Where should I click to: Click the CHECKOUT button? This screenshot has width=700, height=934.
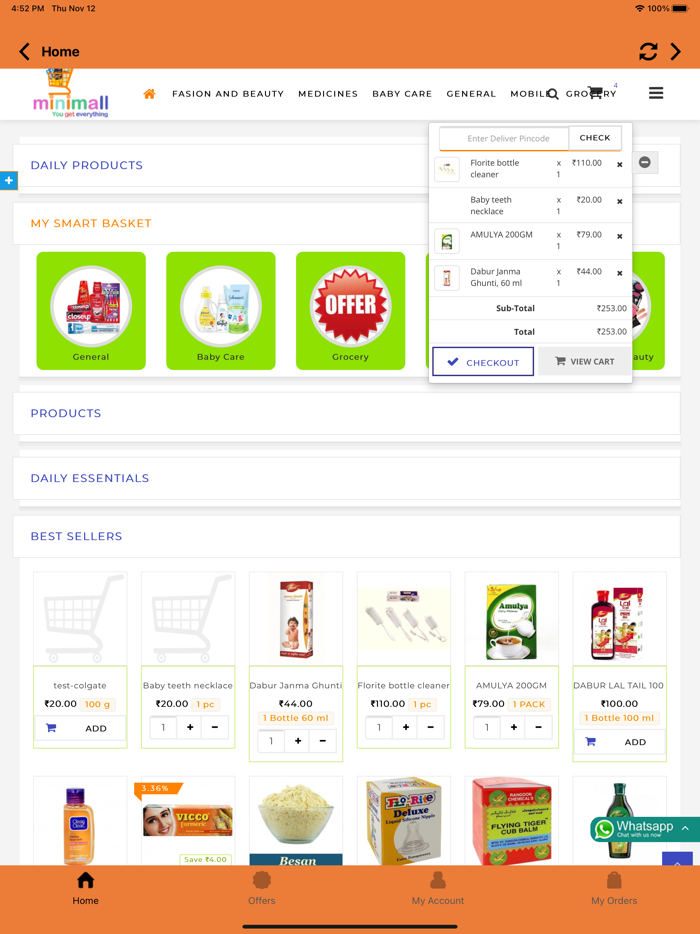click(483, 362)
